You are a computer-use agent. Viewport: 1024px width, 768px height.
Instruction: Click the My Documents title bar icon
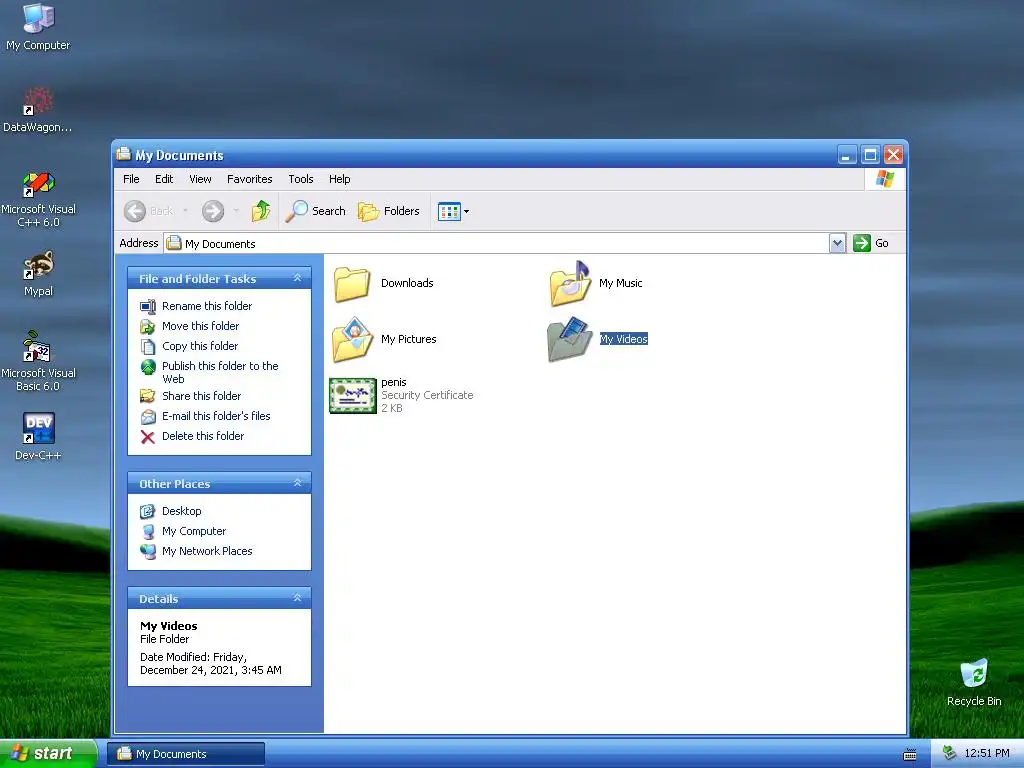coord(123,155)
